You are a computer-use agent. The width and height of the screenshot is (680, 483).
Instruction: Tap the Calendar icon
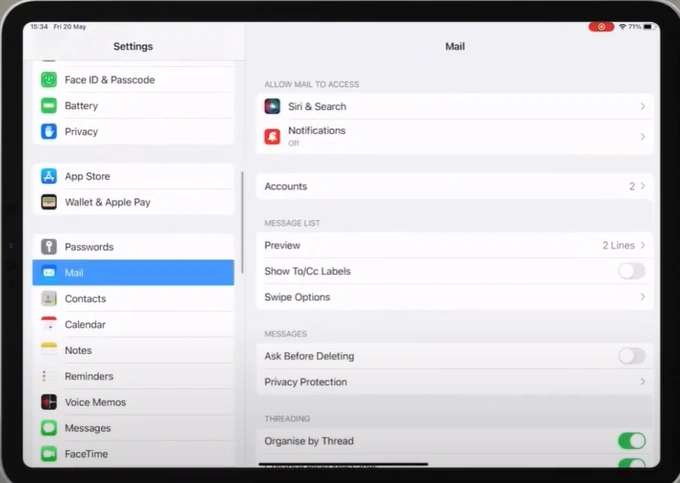(49, 324)
